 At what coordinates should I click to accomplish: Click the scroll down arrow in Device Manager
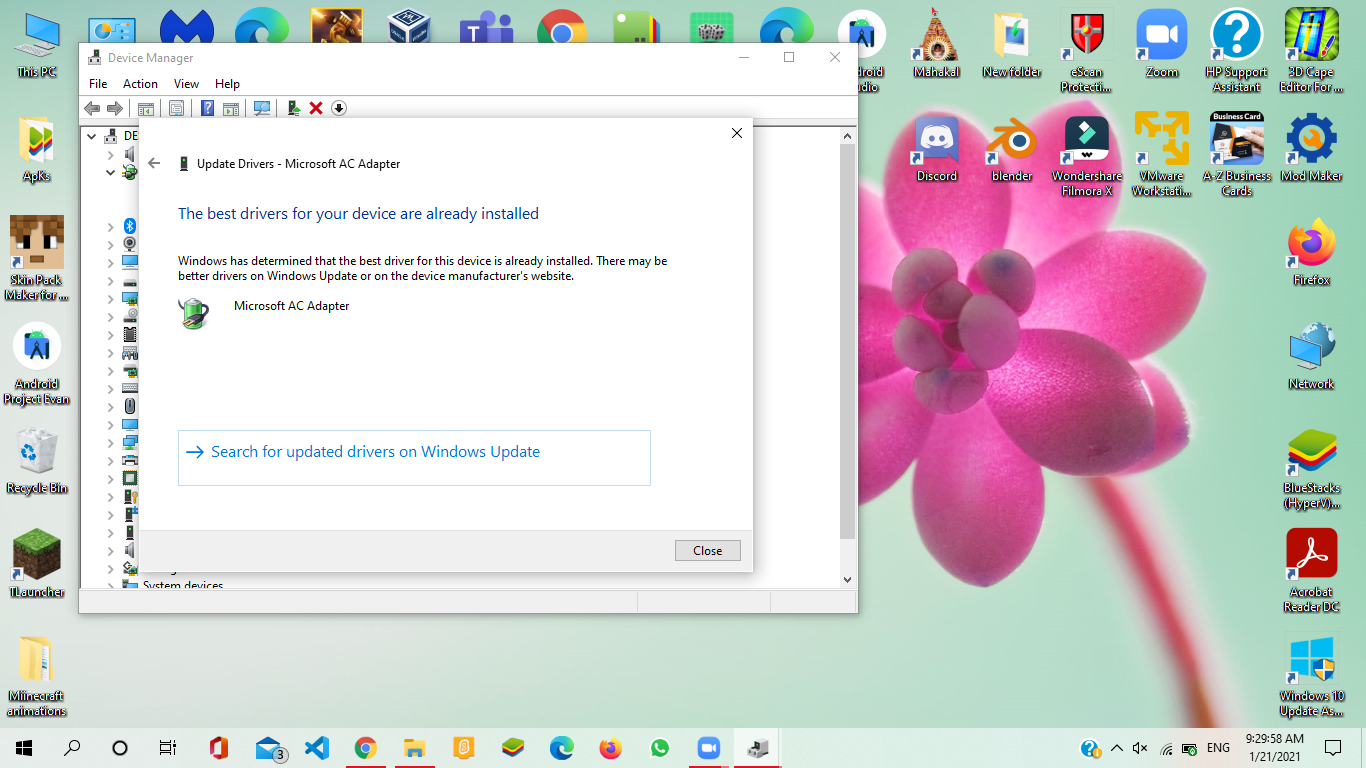[x=847, y=580]
